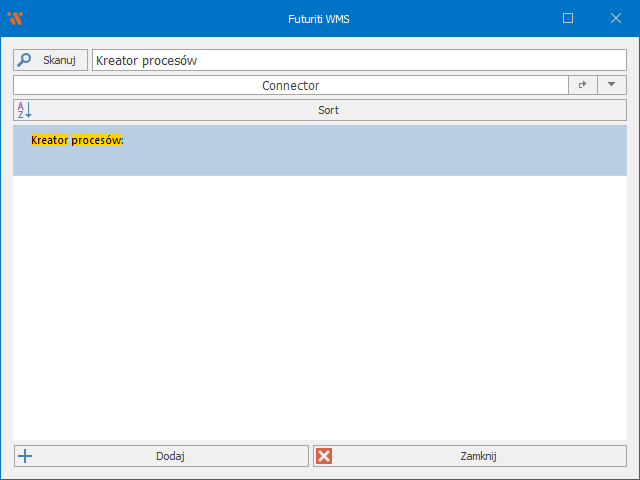The width and height of the screenshot is (640, 480).
Task: Expand the dropdown arrow next to Connector
Action: point(611,85)
